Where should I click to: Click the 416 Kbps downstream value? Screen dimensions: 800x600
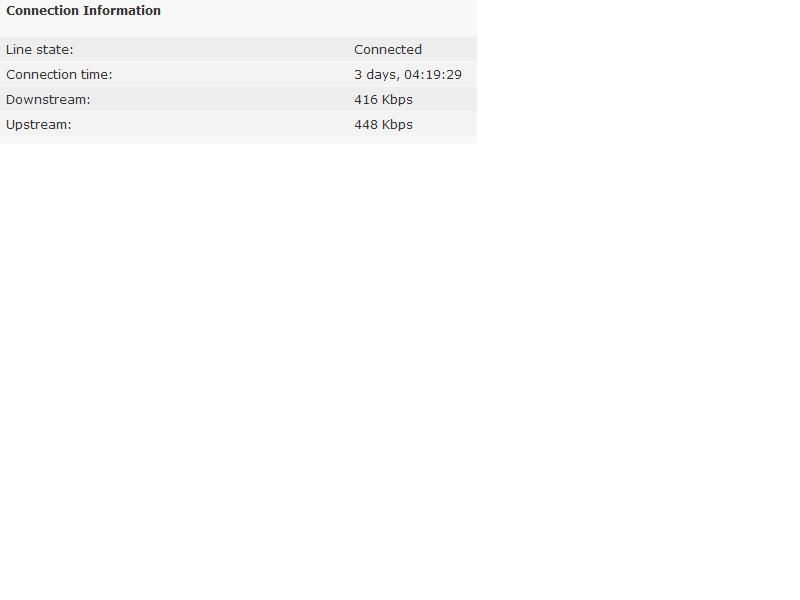tap(383, 99)
